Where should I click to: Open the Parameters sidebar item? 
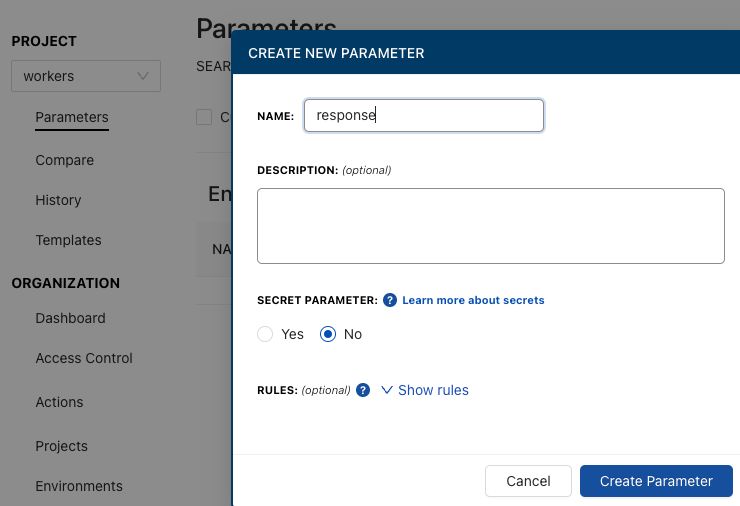tap(72, 117)
